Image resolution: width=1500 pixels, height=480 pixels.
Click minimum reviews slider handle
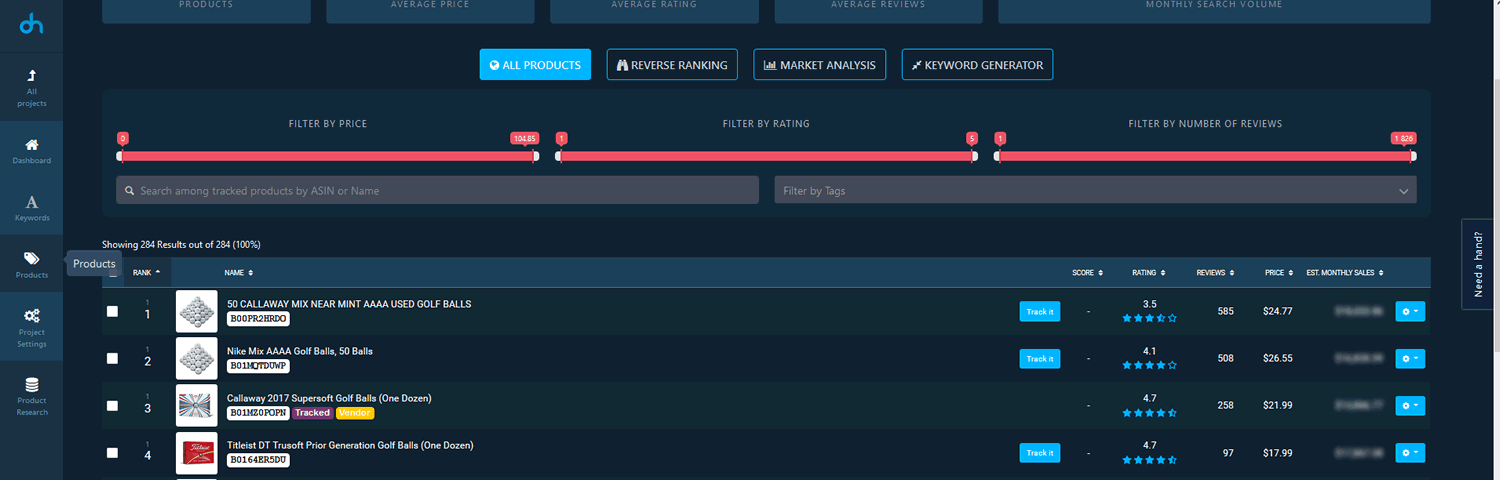click(997, 156)
